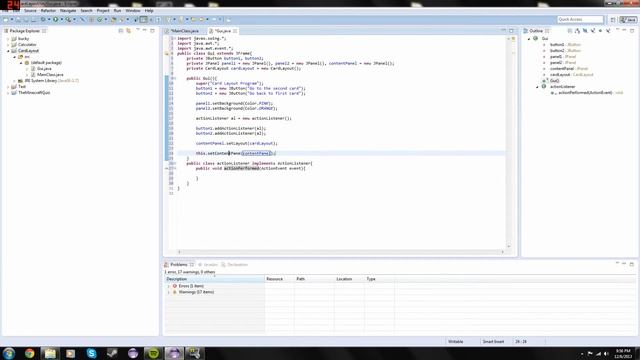Maximize the Problems view
Viewport: 640px width, 360px height.
[x=631, y=264]
